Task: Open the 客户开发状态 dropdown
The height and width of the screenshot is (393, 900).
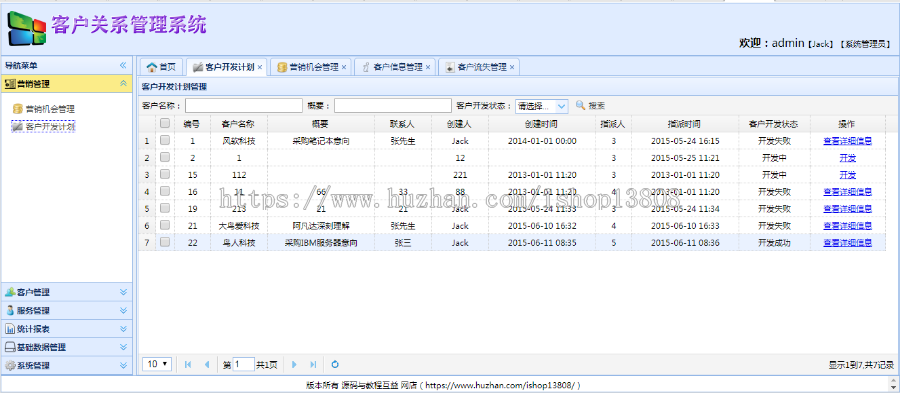Action: tap(562, 106)
